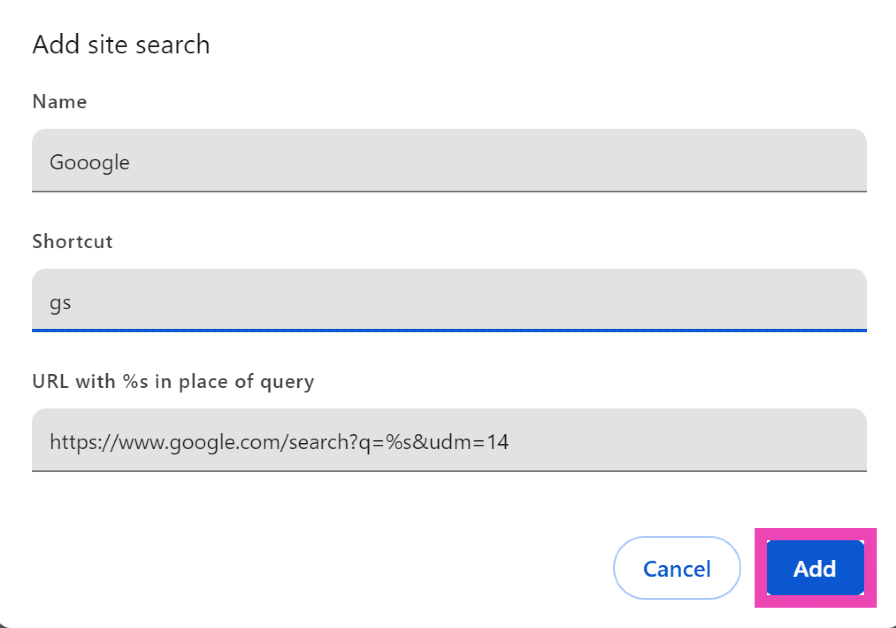This screenshot has height=628, width=896.
Task: Focus the Shortcut input field
Action: [x=449, y=300]
